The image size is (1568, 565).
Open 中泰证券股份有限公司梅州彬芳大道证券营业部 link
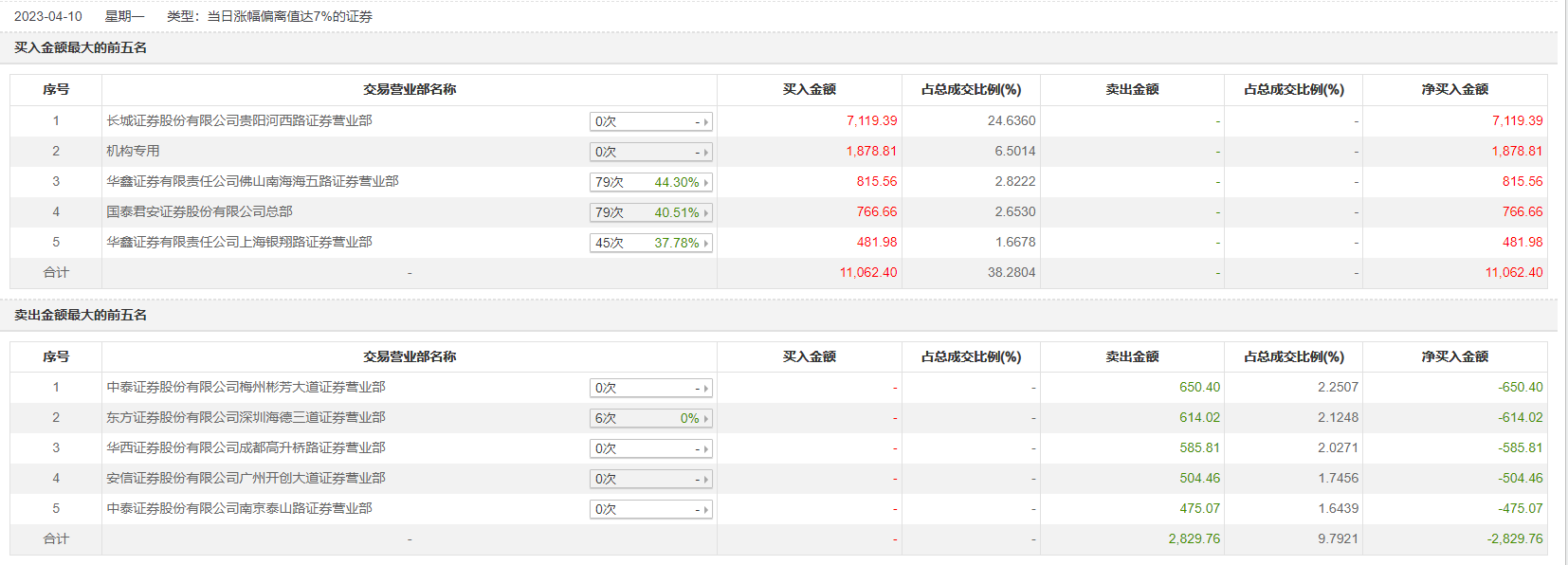pyautogui.click(x=246, y=387)
